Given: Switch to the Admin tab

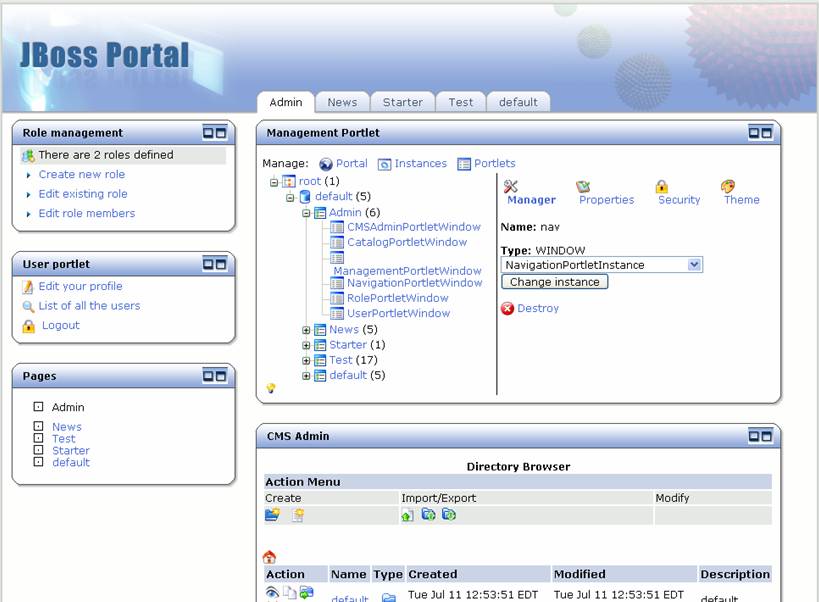Looking at the screenshot, I should (x=286, y=102).
